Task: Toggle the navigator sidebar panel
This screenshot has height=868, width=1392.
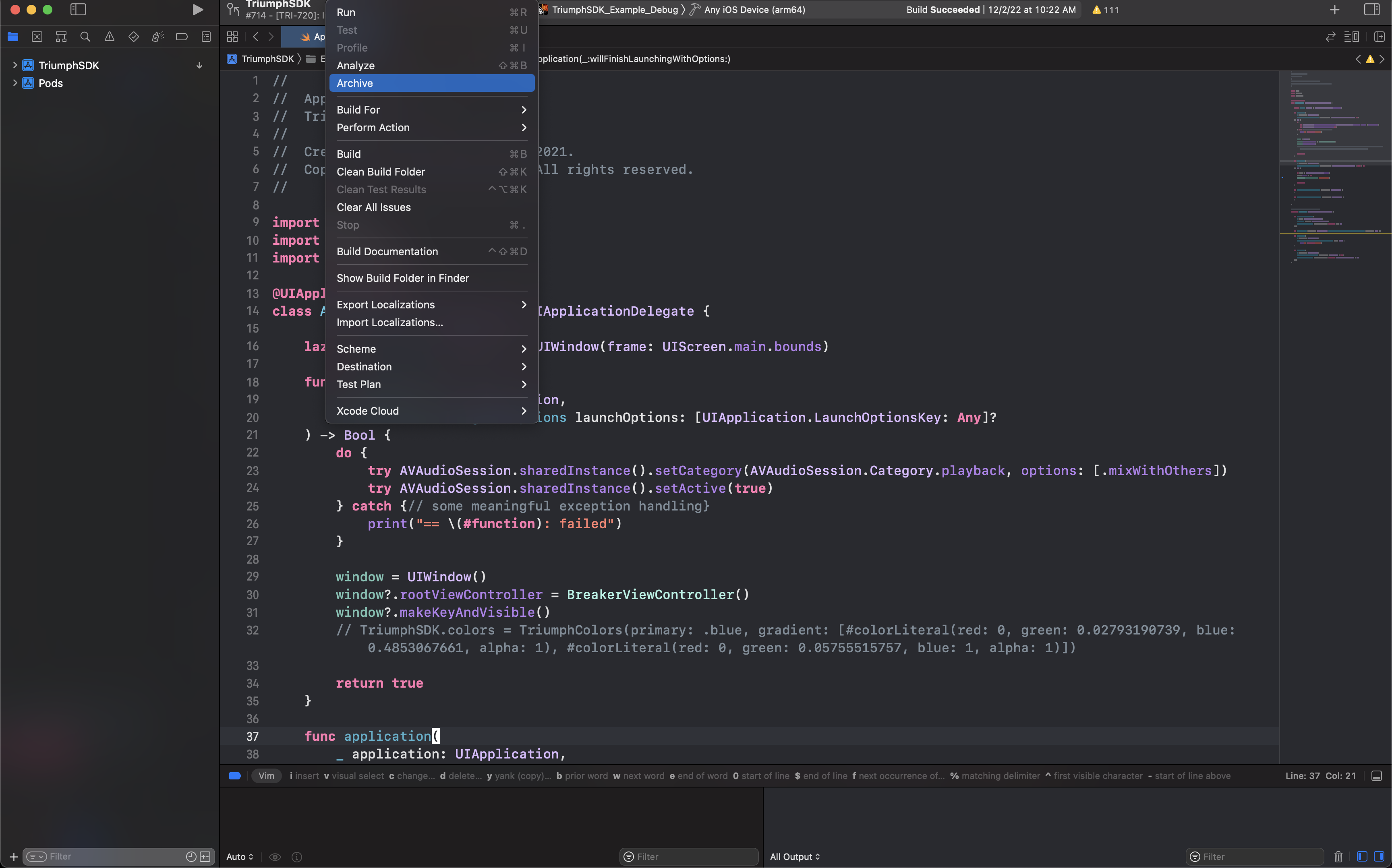Action: tap(77, 10)
